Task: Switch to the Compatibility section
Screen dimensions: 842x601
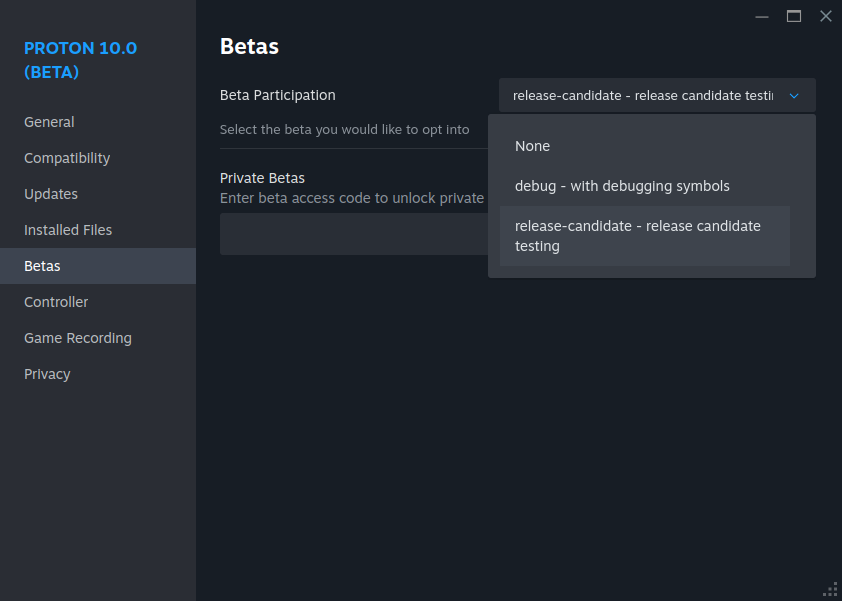Action: click(67, 158)
